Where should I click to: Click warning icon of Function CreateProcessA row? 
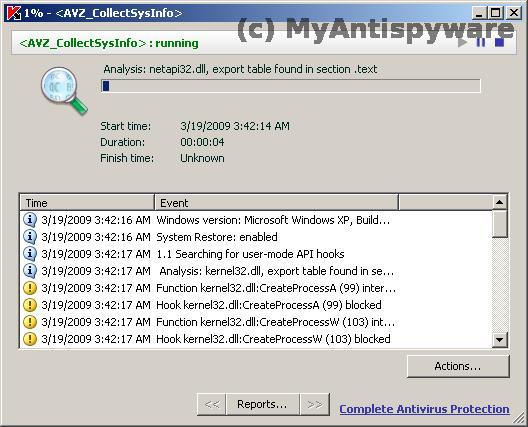(30, 288)
